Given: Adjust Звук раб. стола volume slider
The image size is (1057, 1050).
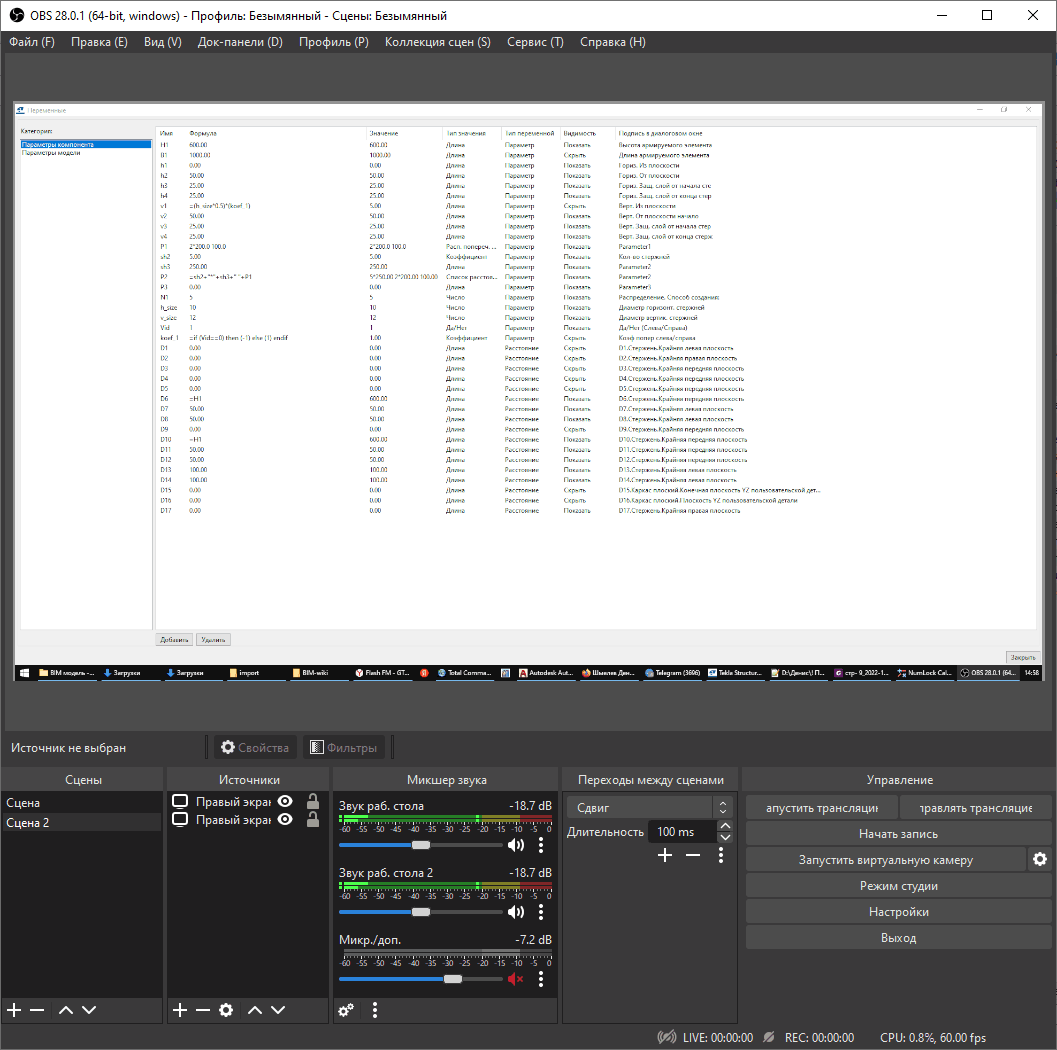Looking at the screenshot, I should coord(421,845).
